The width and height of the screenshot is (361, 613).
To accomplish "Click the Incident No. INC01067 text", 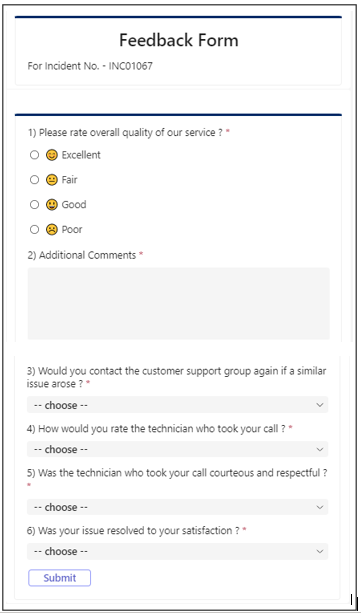I will (90, 66).
